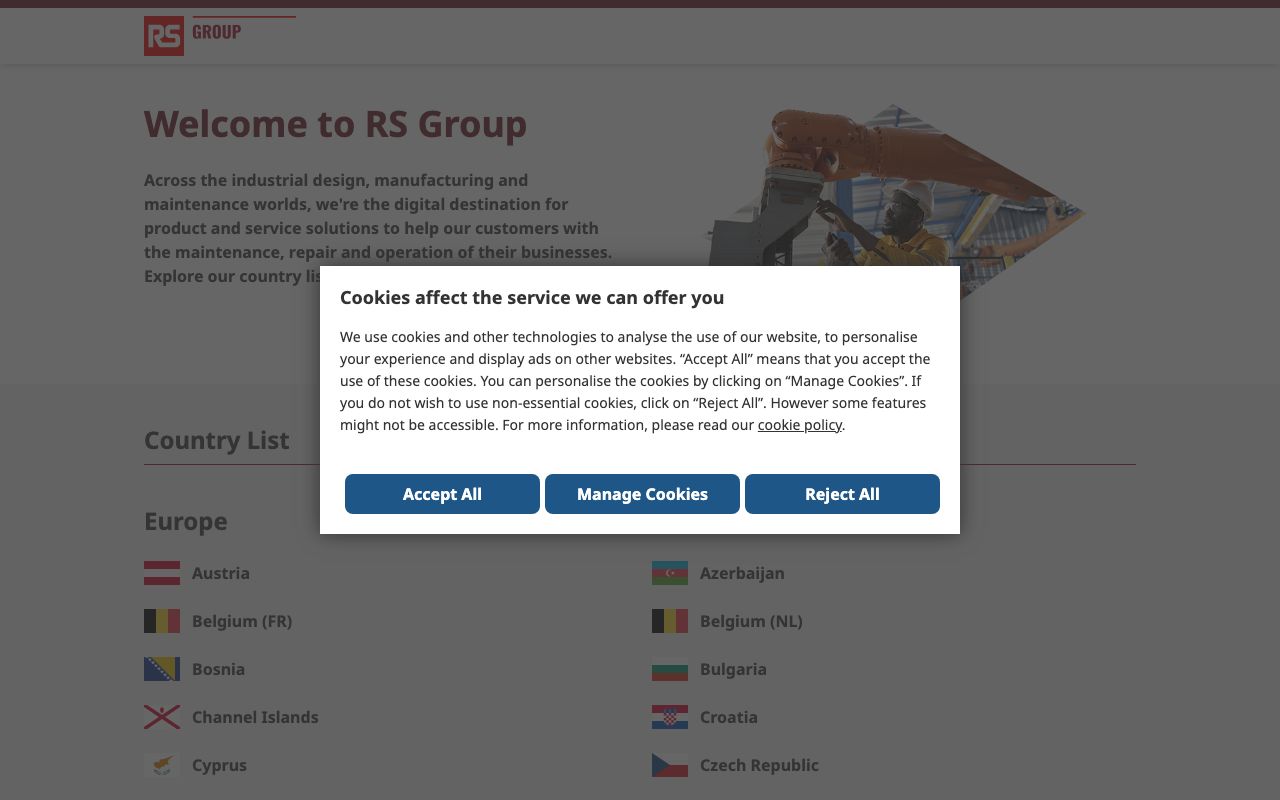Accept all cookies
Viewport: 1280px width, 800px height.
(442, 494)
